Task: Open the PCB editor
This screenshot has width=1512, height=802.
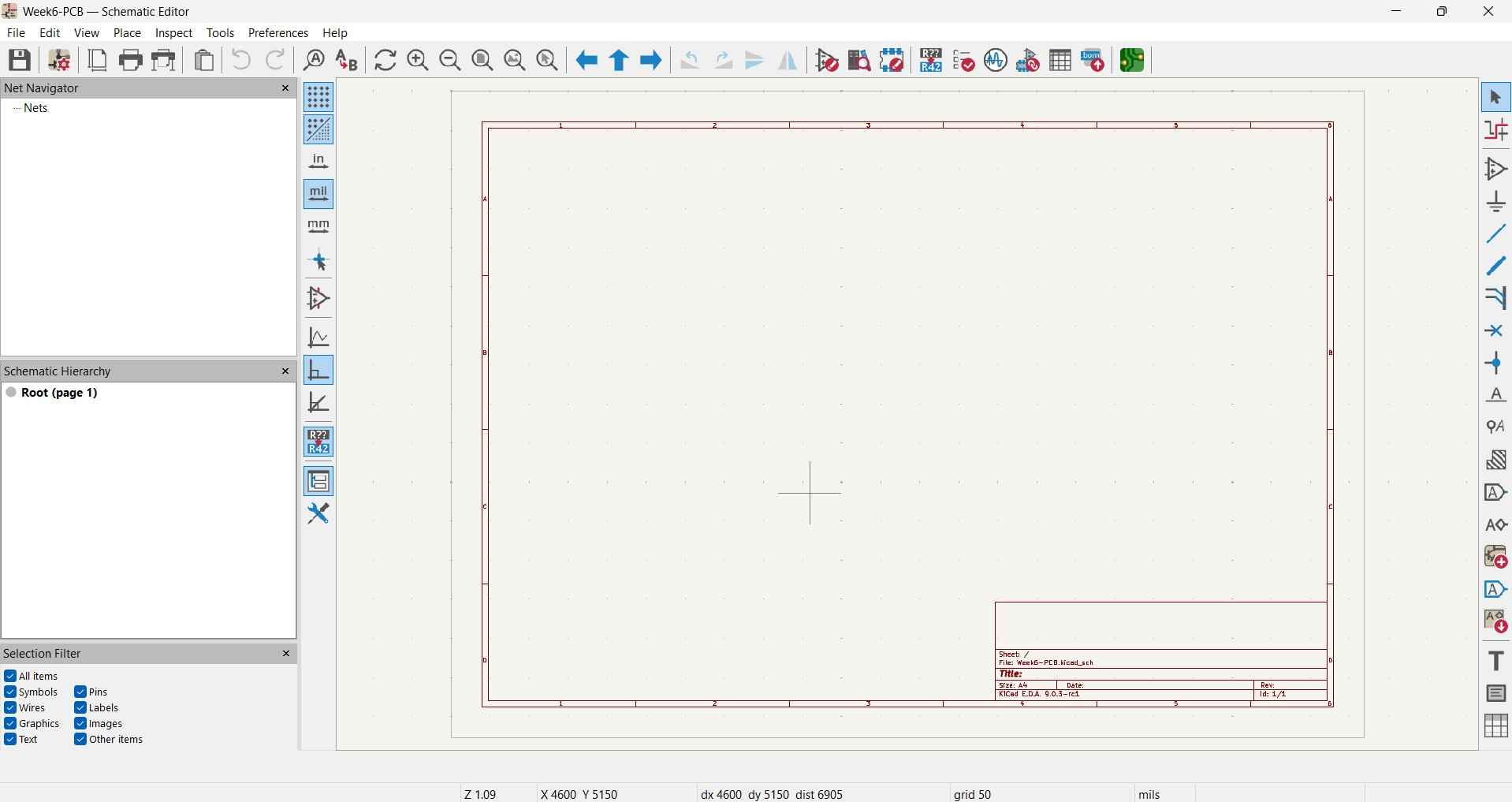Action: [x=1133, y=60]
